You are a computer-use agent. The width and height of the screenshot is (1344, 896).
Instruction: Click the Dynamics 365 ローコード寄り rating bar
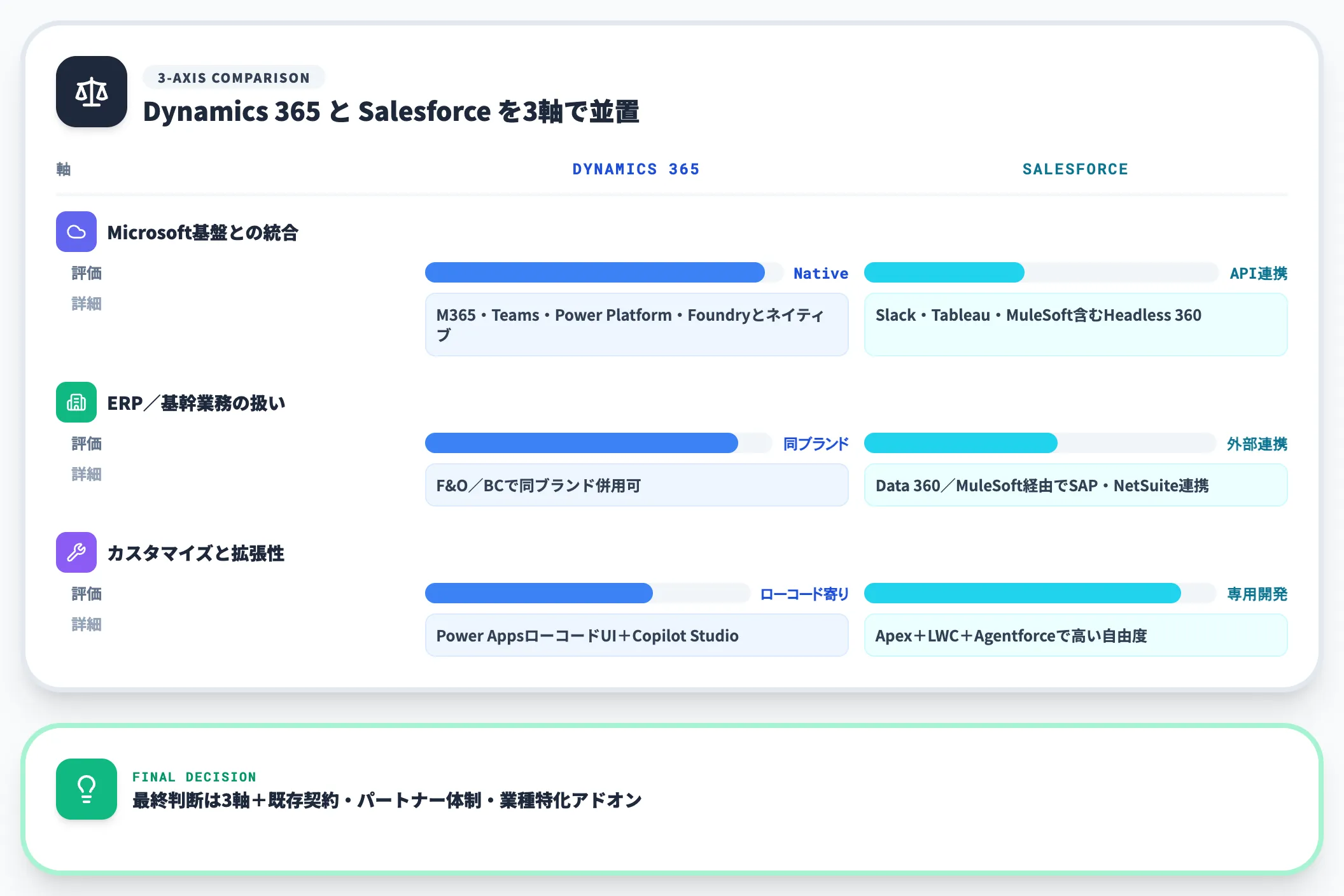coord(587,593)
